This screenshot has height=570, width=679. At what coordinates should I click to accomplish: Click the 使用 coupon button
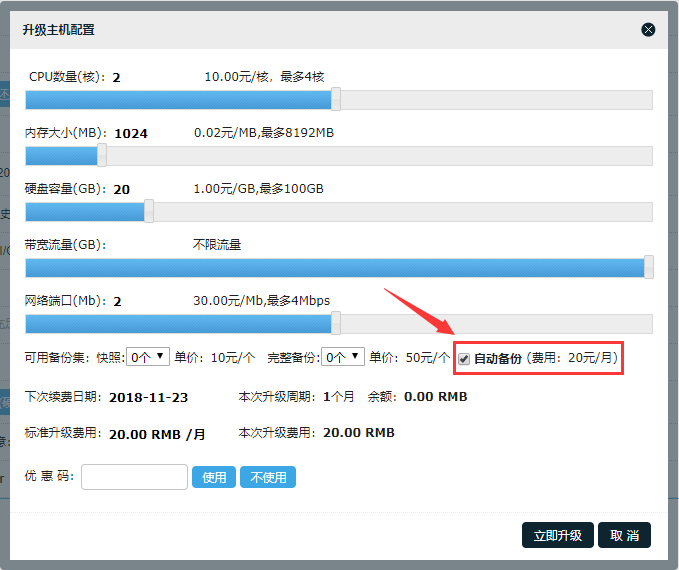(215, 478)
